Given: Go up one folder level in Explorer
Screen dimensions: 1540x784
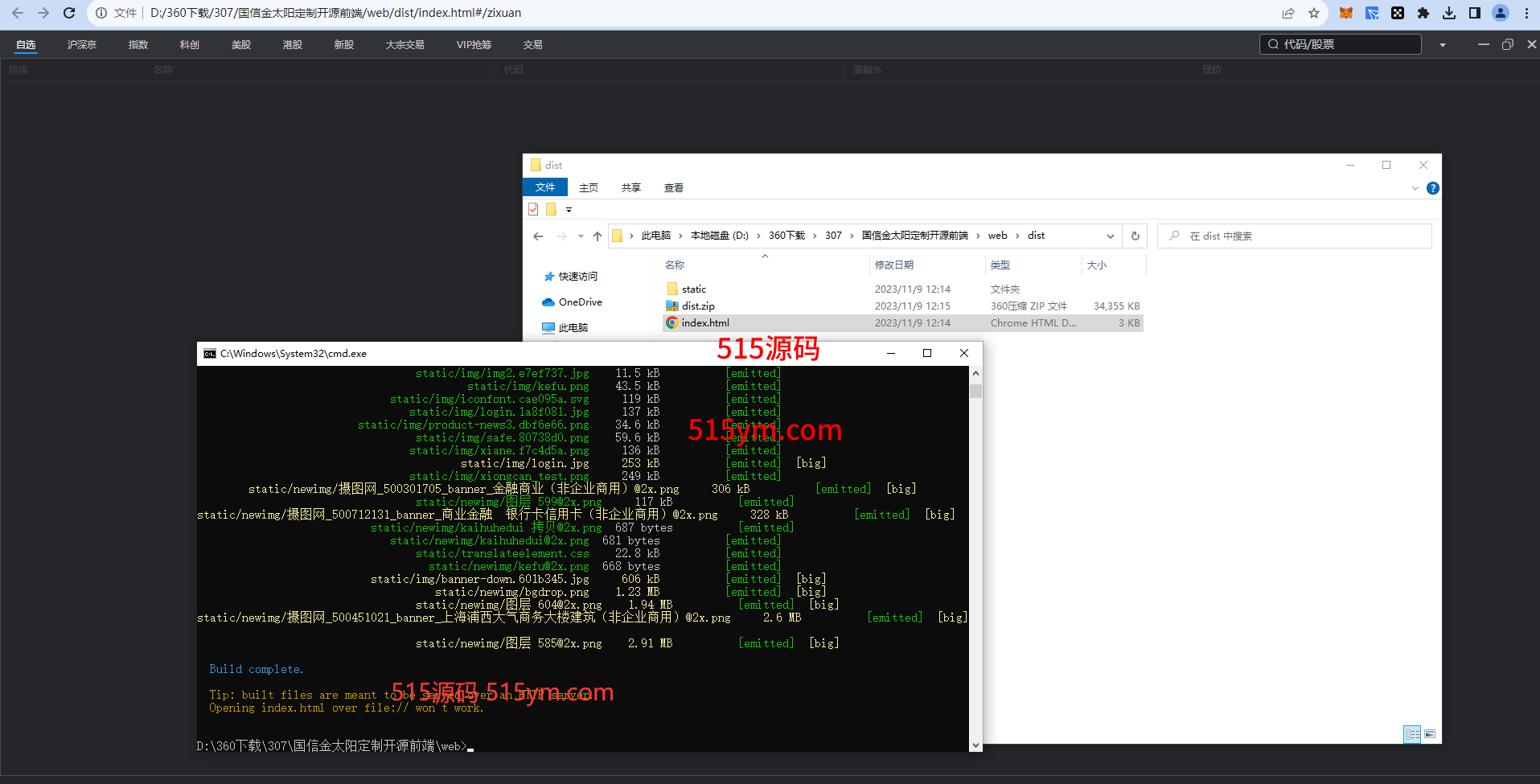Looking at the screenshot, I should (x=597, y=236).
